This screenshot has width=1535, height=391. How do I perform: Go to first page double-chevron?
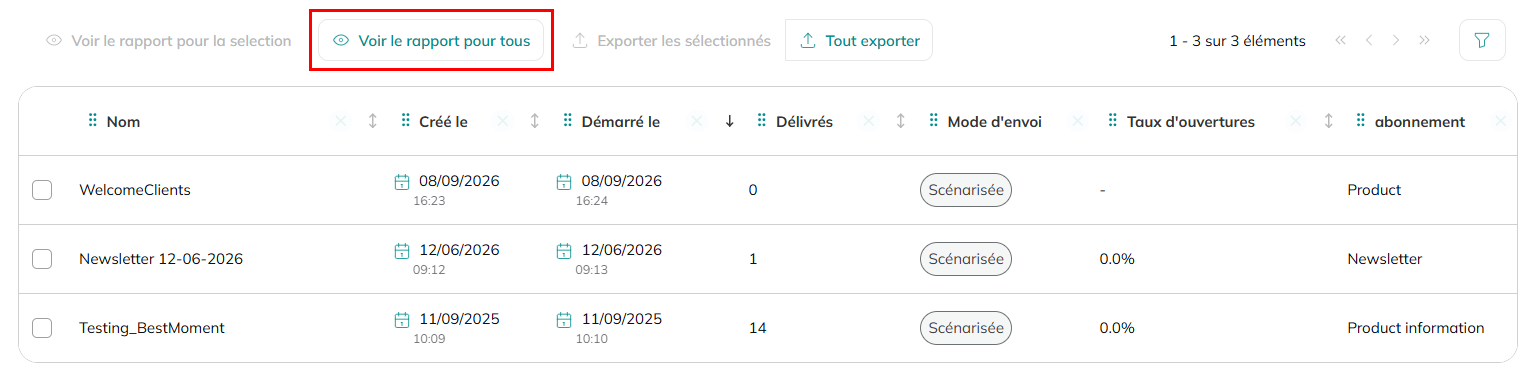1341,41
